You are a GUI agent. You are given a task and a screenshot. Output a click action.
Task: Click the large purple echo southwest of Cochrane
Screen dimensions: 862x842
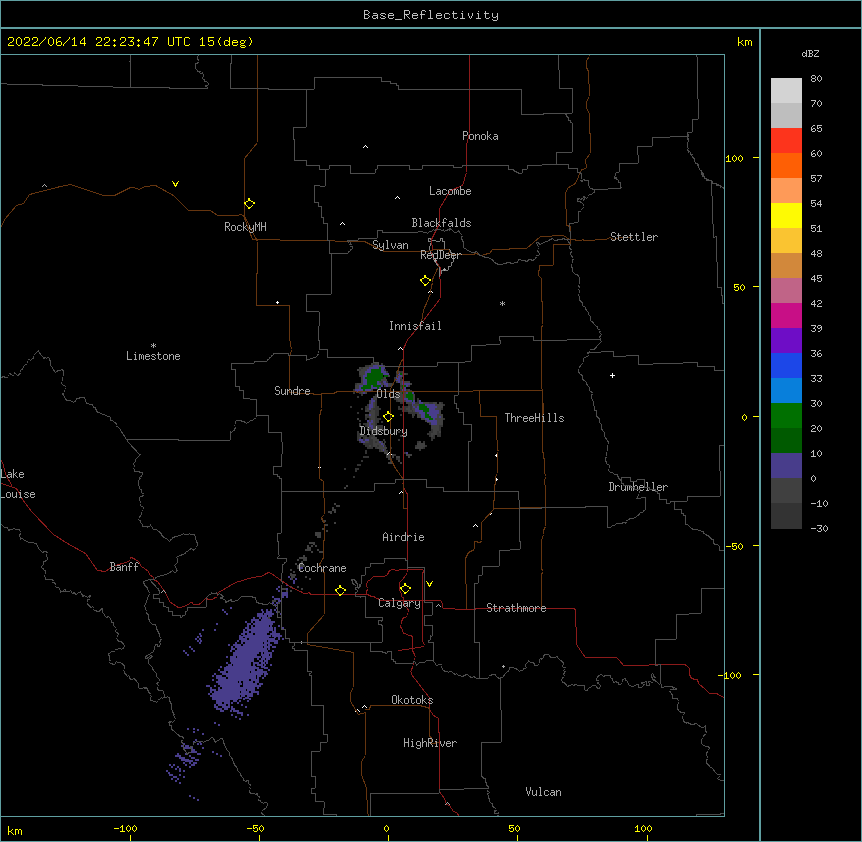[247, 660]
